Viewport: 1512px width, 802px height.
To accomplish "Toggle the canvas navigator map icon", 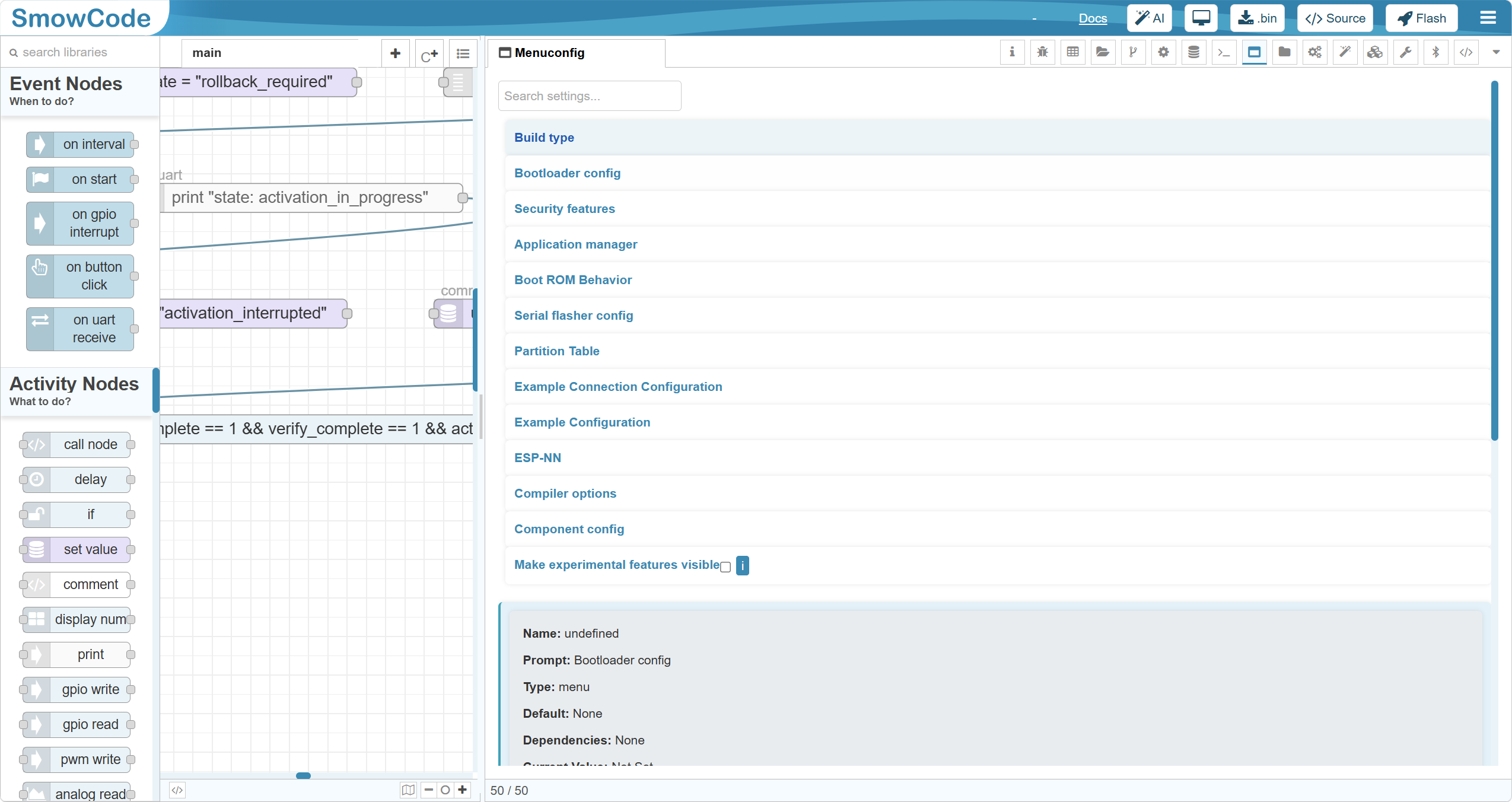I will [x=408, y=790].
